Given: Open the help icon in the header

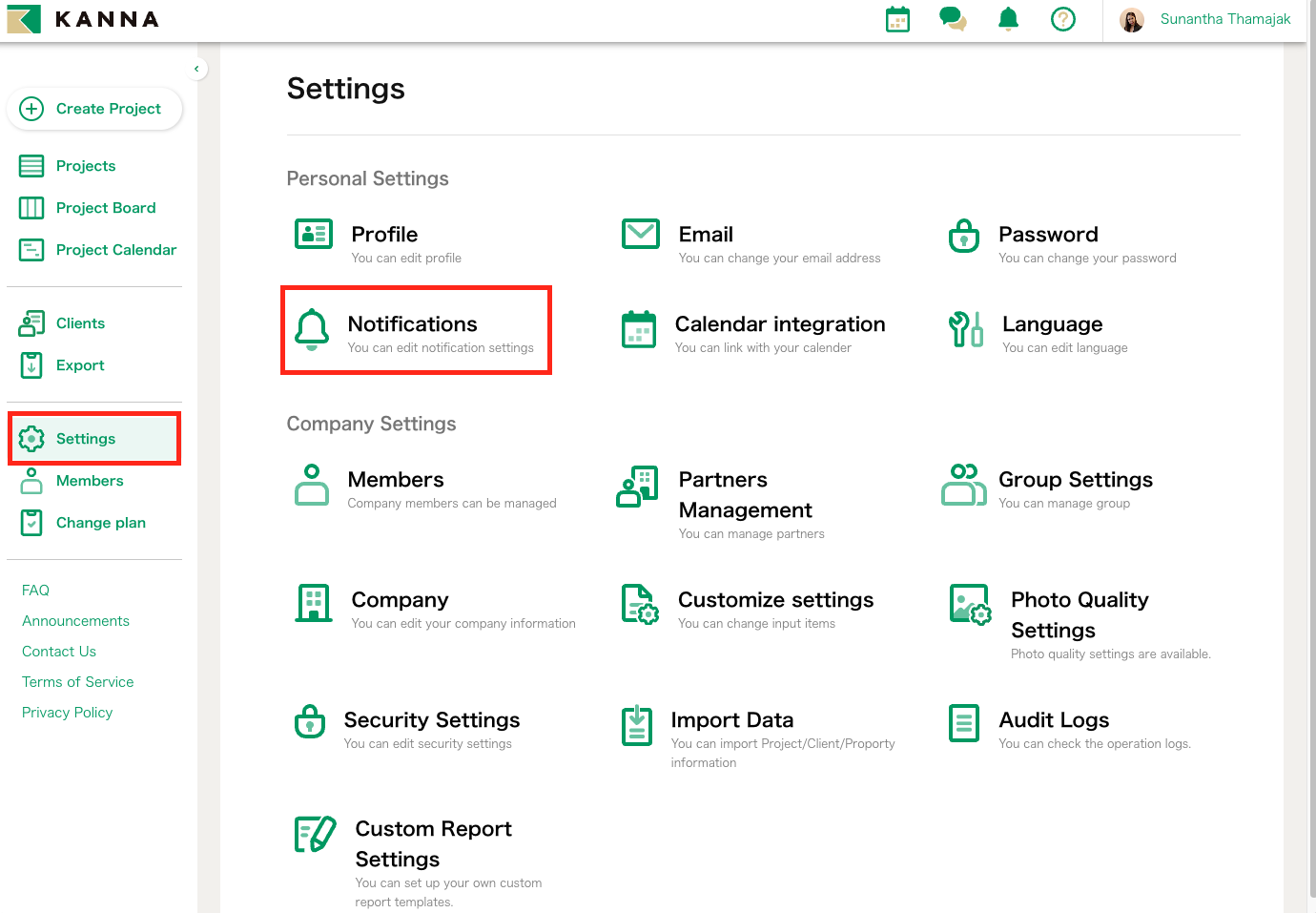Looking at the screenshot, I should click(1063, 18).
